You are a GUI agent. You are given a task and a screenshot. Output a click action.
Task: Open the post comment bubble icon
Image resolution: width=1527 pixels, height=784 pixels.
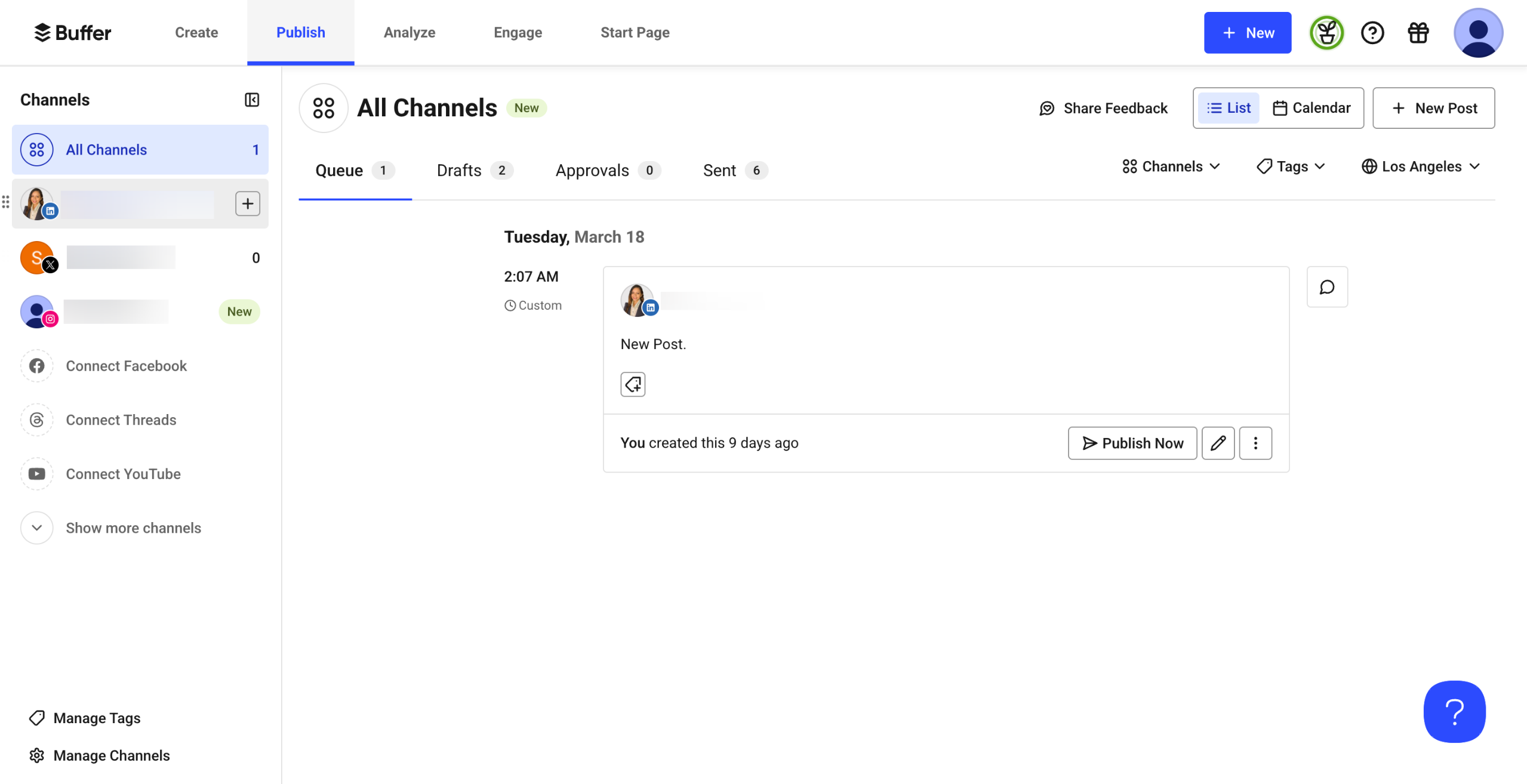click(1326, 287)
